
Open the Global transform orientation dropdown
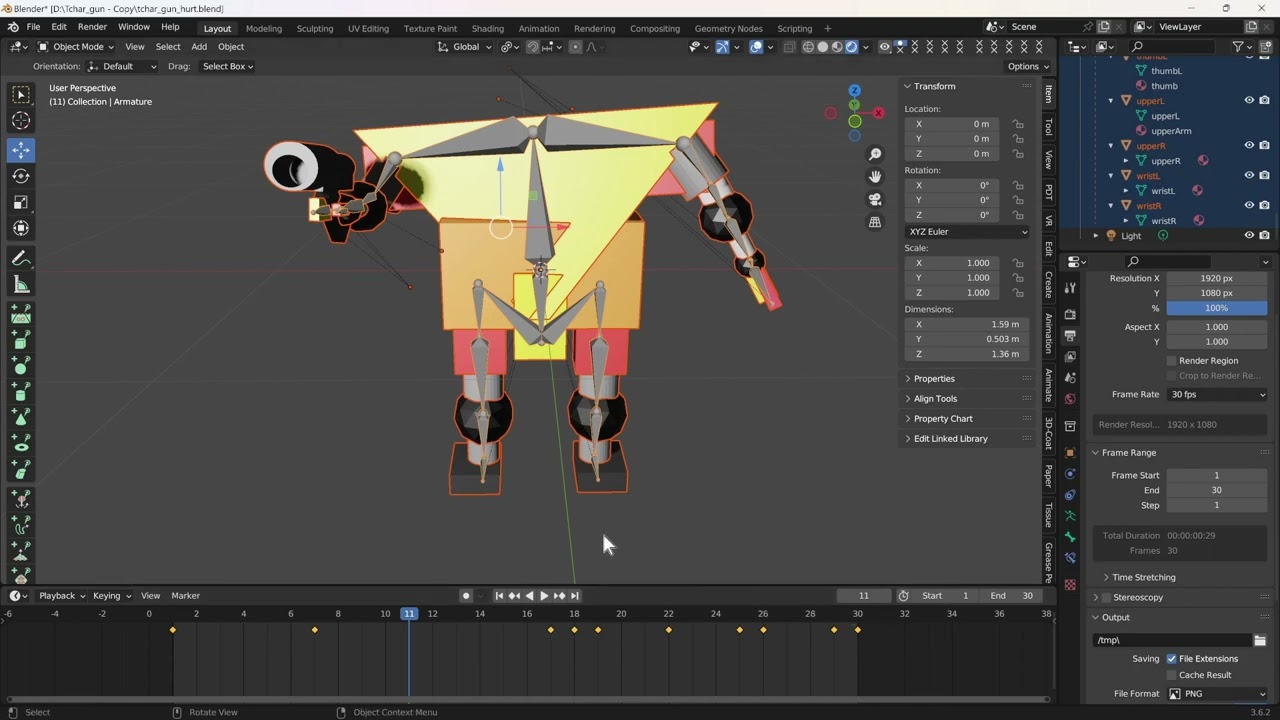tap(465, 46)
